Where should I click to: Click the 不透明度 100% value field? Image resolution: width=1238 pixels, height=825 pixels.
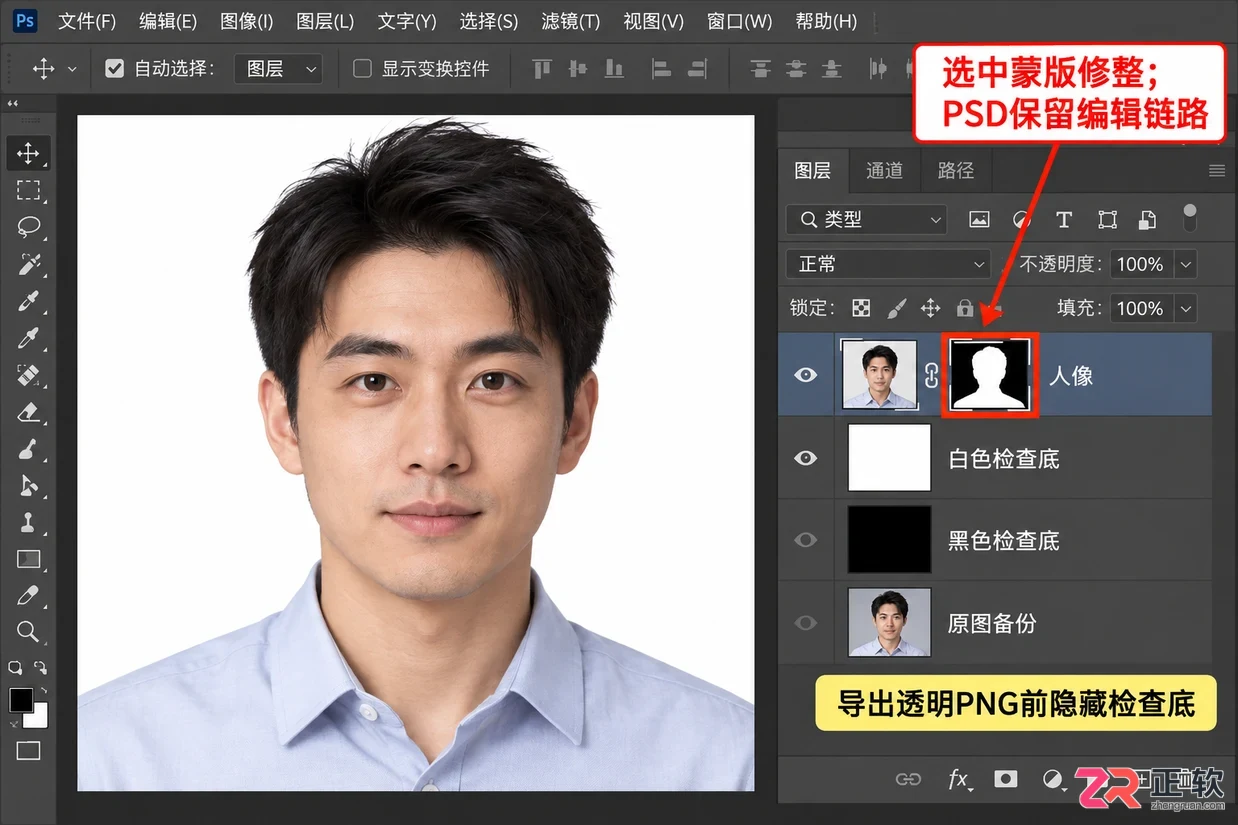coord(1140,264)
